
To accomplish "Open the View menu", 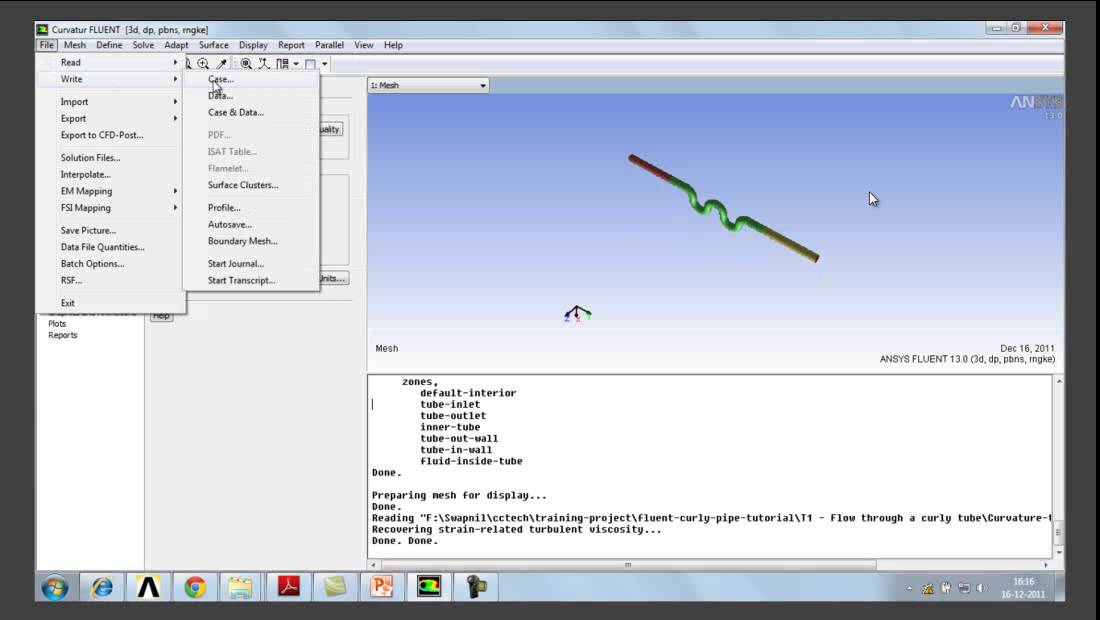I will point(363,45).
